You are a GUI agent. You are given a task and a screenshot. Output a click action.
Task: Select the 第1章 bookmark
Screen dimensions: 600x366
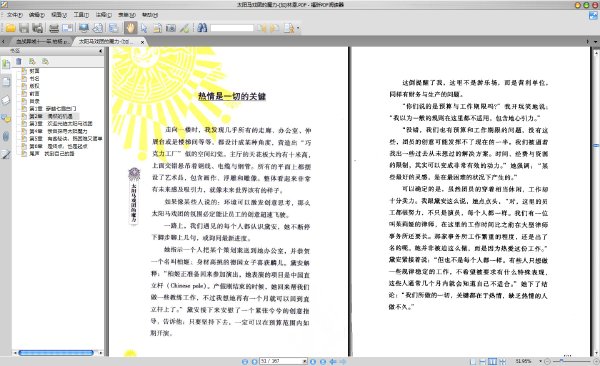click(53, 109)
